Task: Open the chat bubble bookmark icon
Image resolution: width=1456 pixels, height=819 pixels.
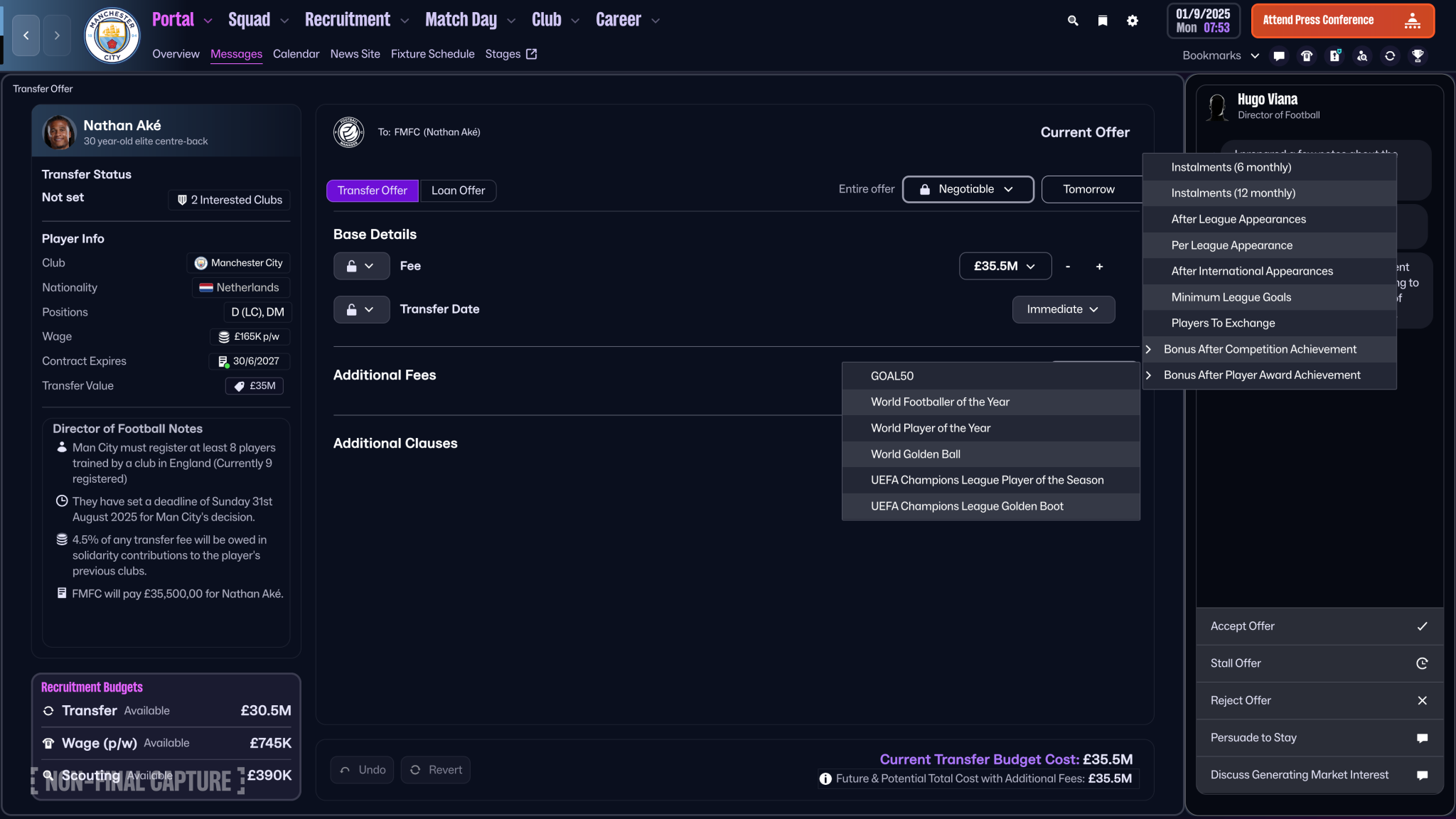Action: [x=1279, y=55]
